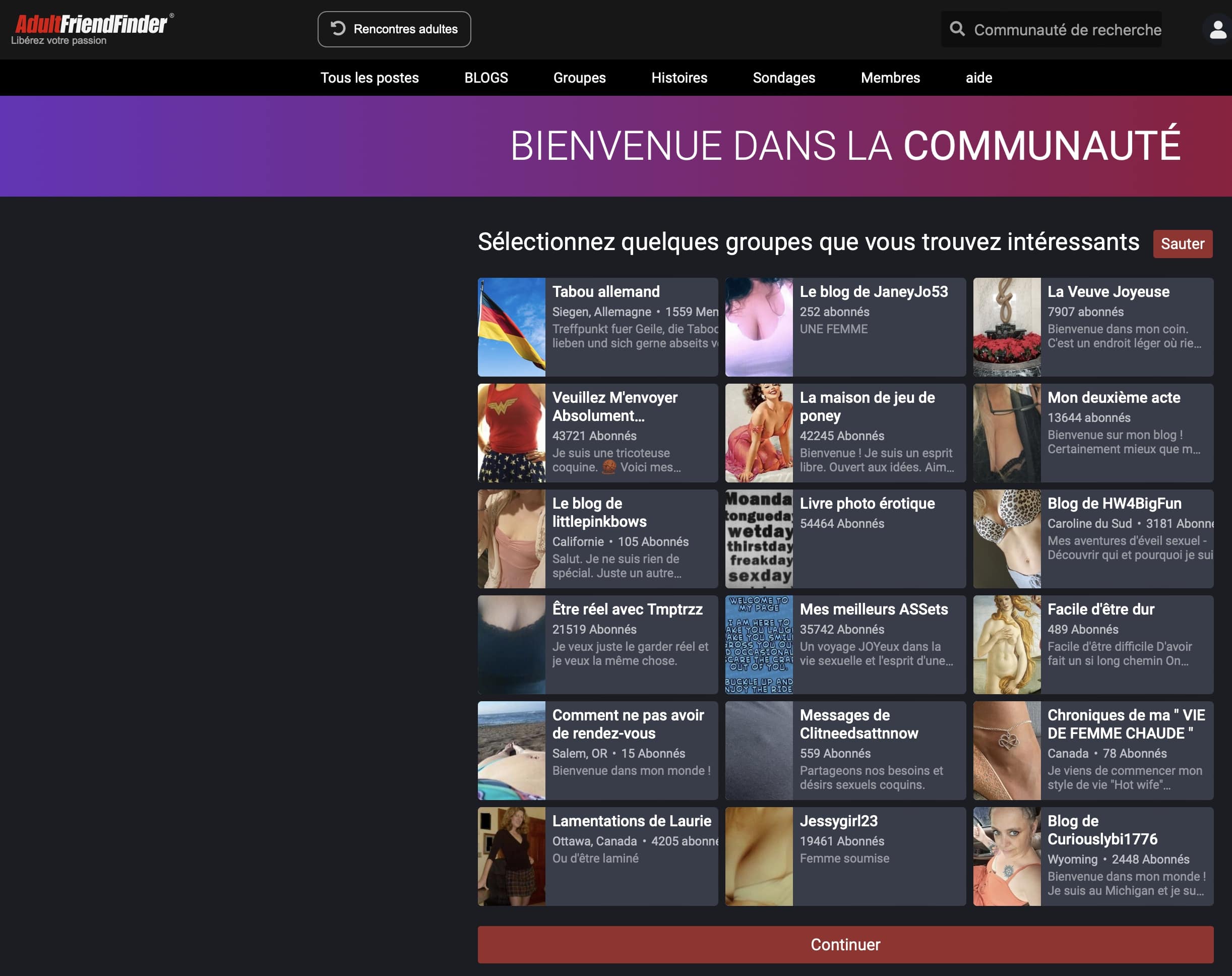Select the Mes meilleurs ASSets group title
This screenshot has height=976, width=1232.
pos(873,609)
